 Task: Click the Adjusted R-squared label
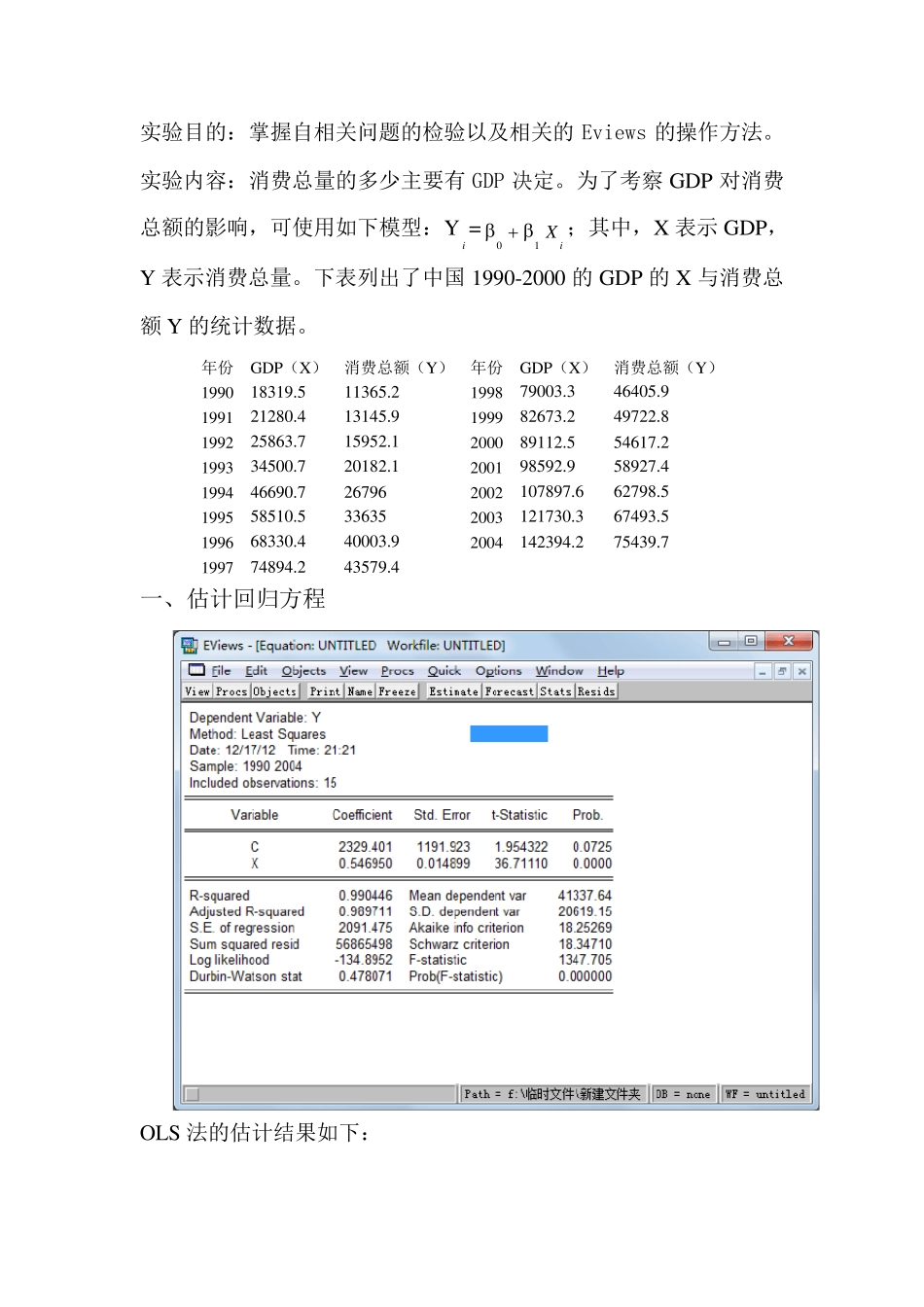(247, 912)
